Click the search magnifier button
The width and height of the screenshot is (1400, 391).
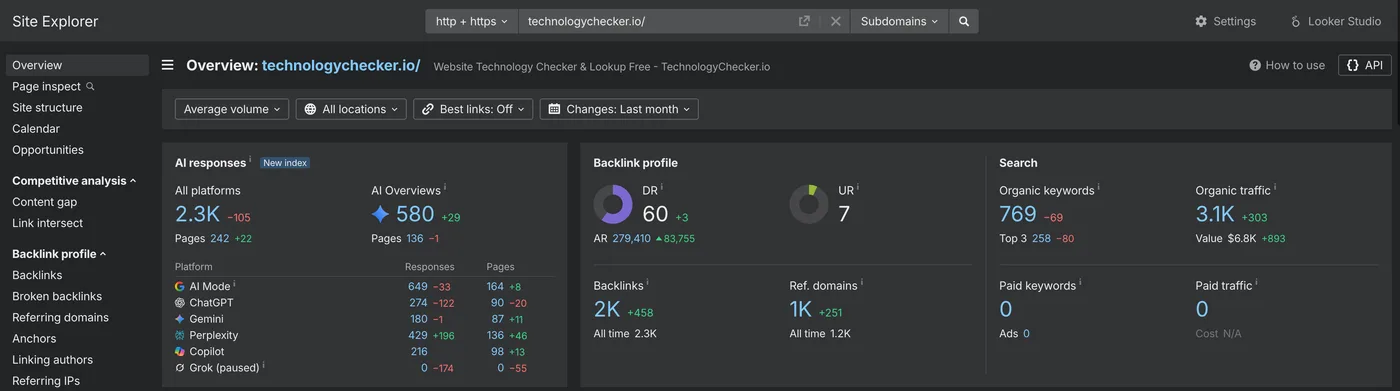pyautogui.click(x=964, y=21)
